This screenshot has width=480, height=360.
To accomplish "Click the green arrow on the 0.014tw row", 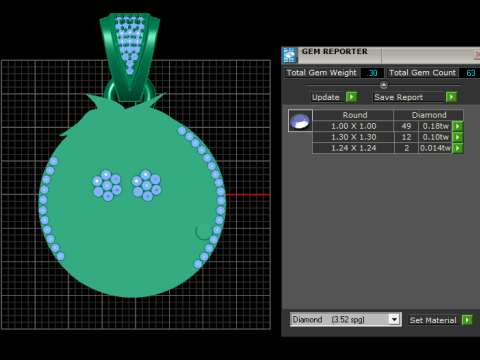I will (x=458, y=148).
